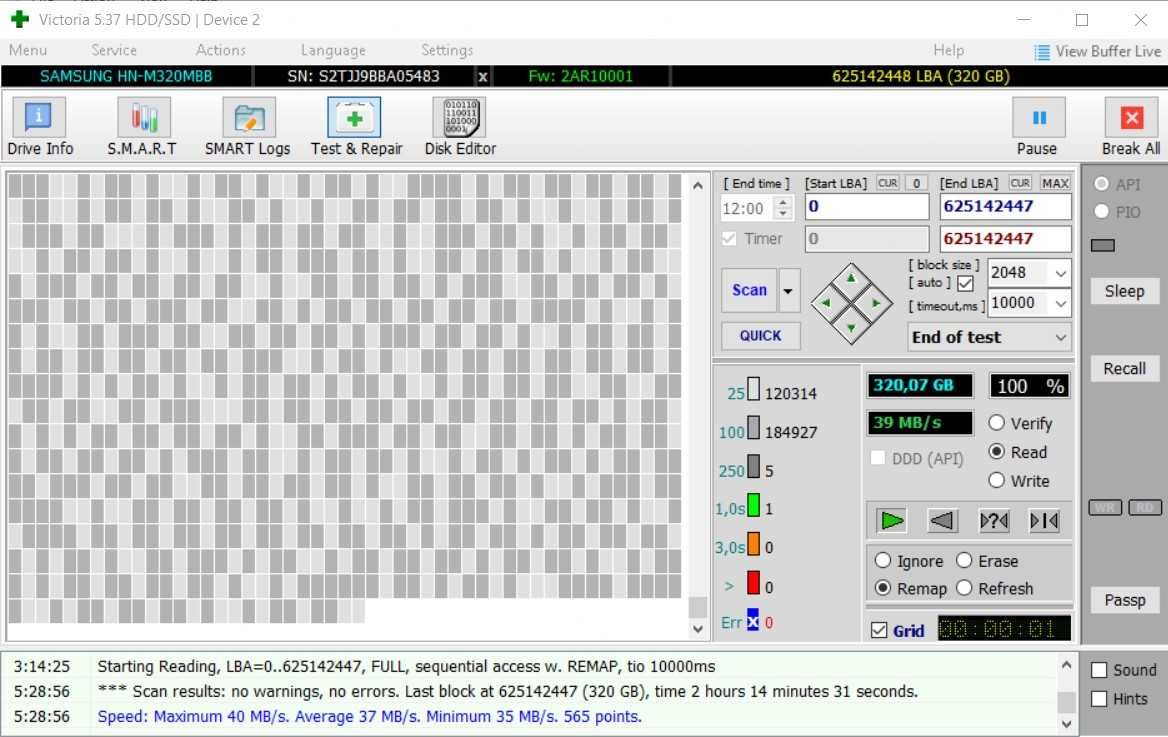Enable the Sound checkbox

click(x=1099, y=670)
